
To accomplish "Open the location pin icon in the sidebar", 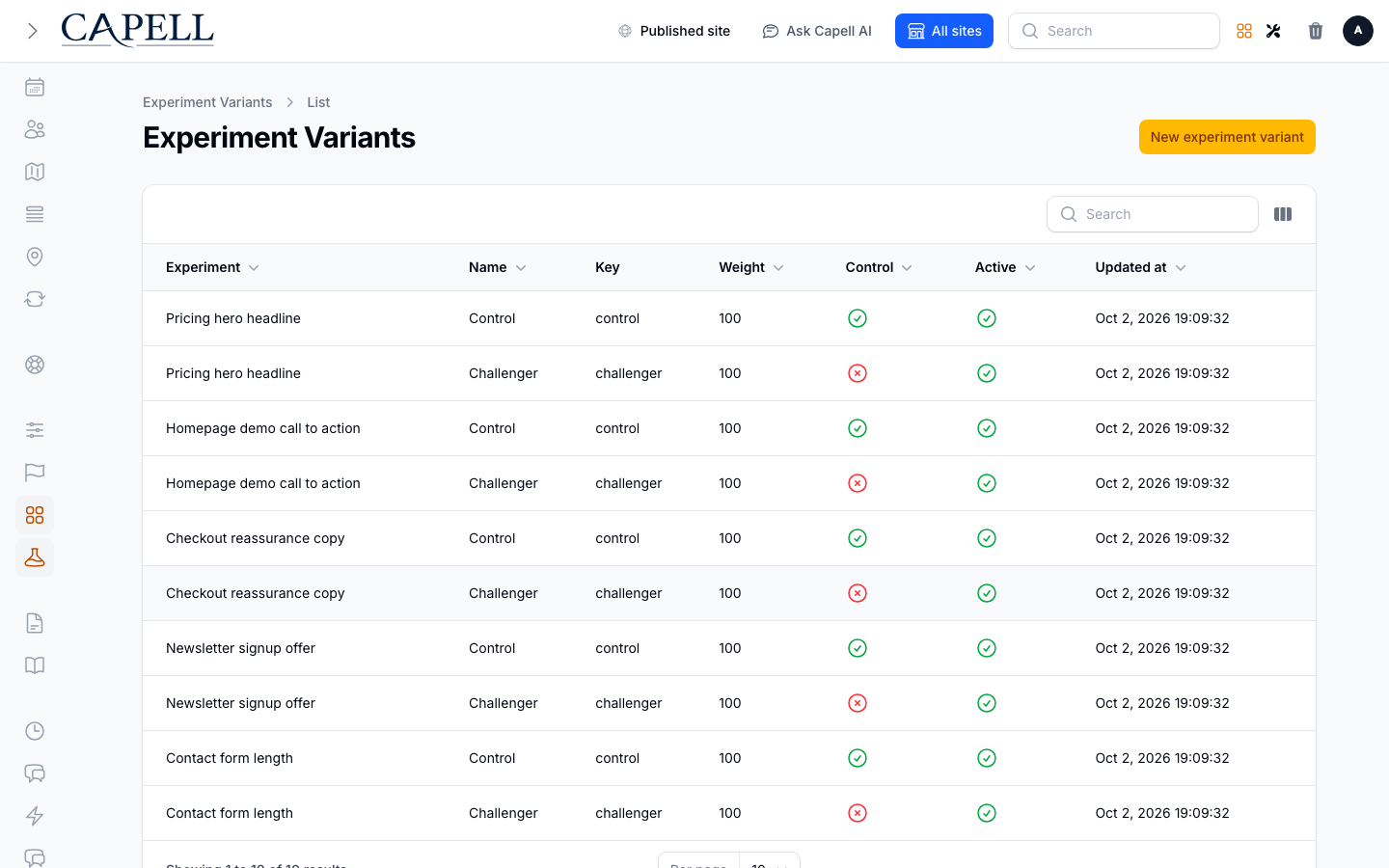I will point(35,257).
